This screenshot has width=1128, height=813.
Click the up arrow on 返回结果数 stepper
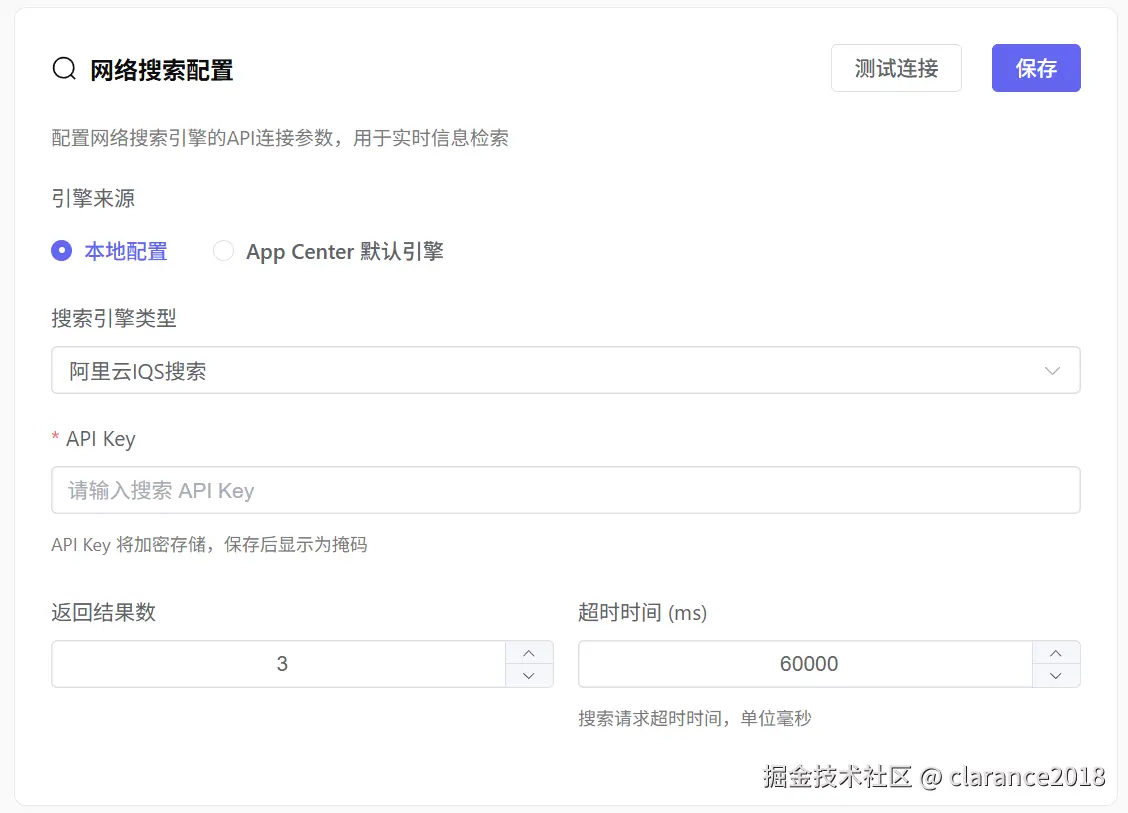528,653
